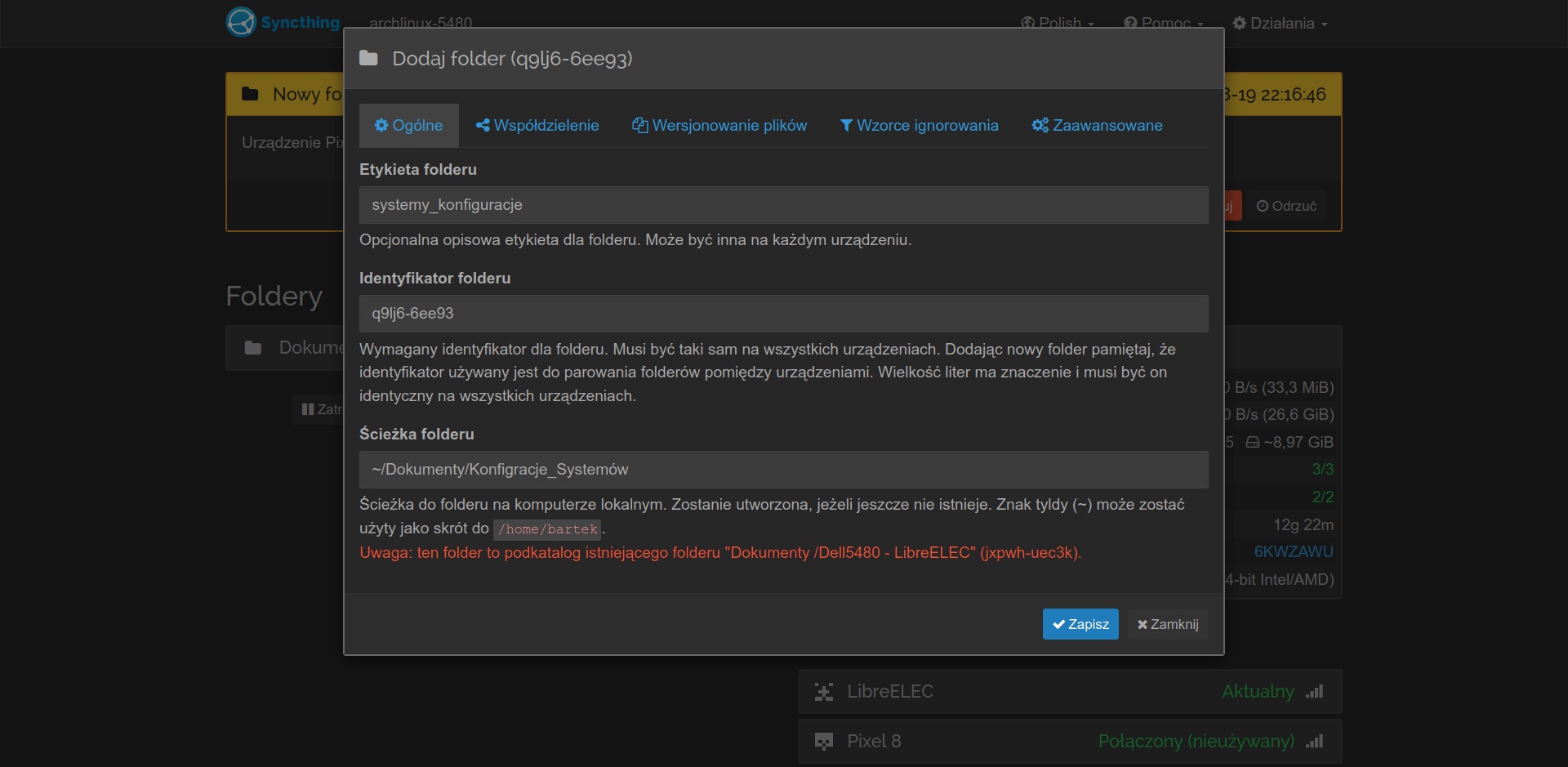Click the folder icon in dialog title

(x=368, y=59)
